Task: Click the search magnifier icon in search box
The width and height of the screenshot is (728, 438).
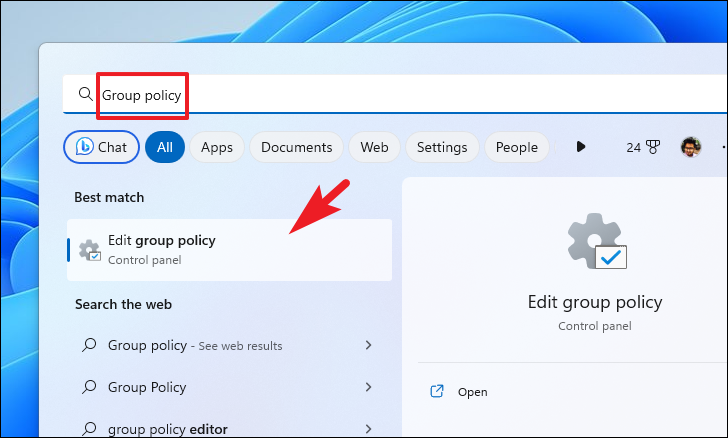Action: click(85, 94)
